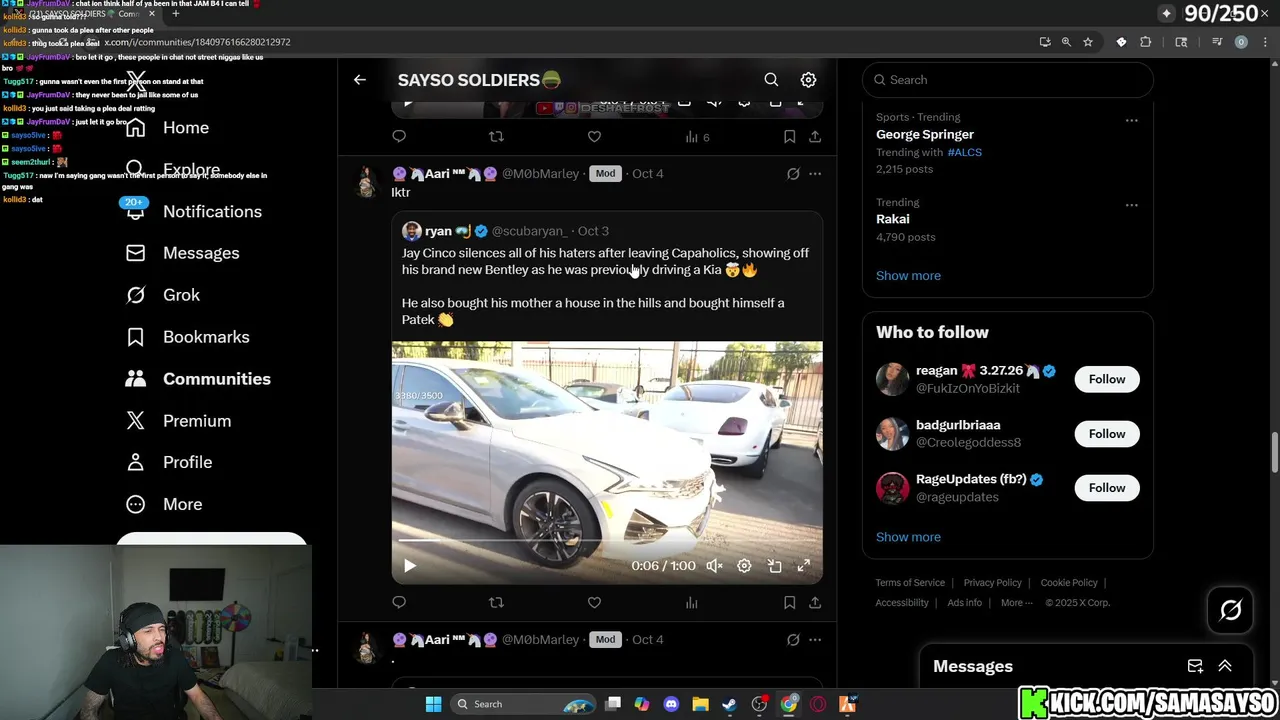Mute toggle on Bentley video
The height and width of the screenshot is (720, 1280).
pyautogui.click(x=714, y=566)
